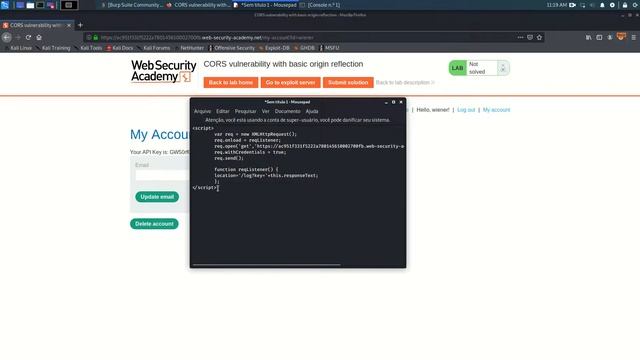Open Kali Tools bookmark
Viewport: 640px width, 360px height.
[88, 48]
